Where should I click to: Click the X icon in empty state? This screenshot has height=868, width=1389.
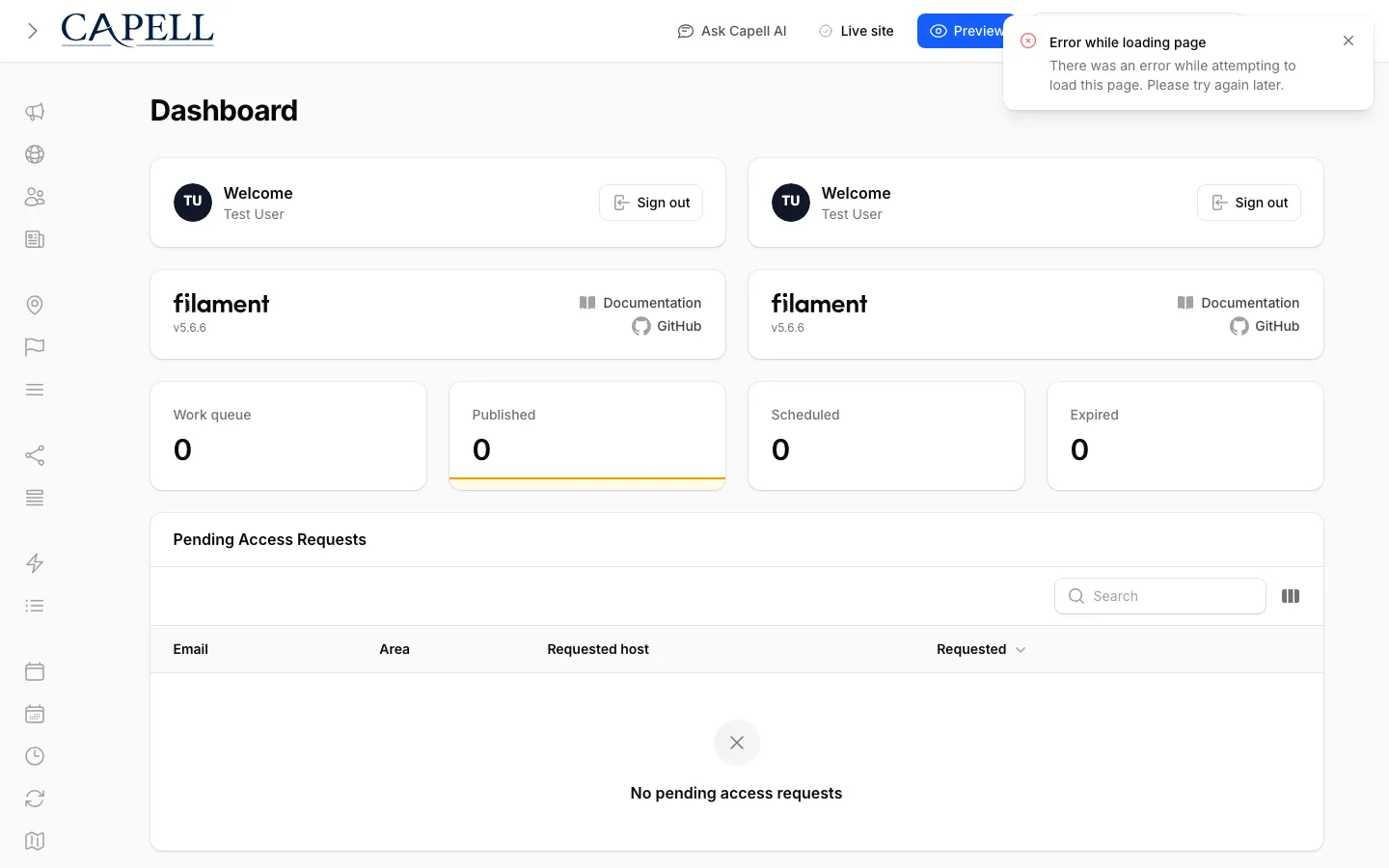737,743
